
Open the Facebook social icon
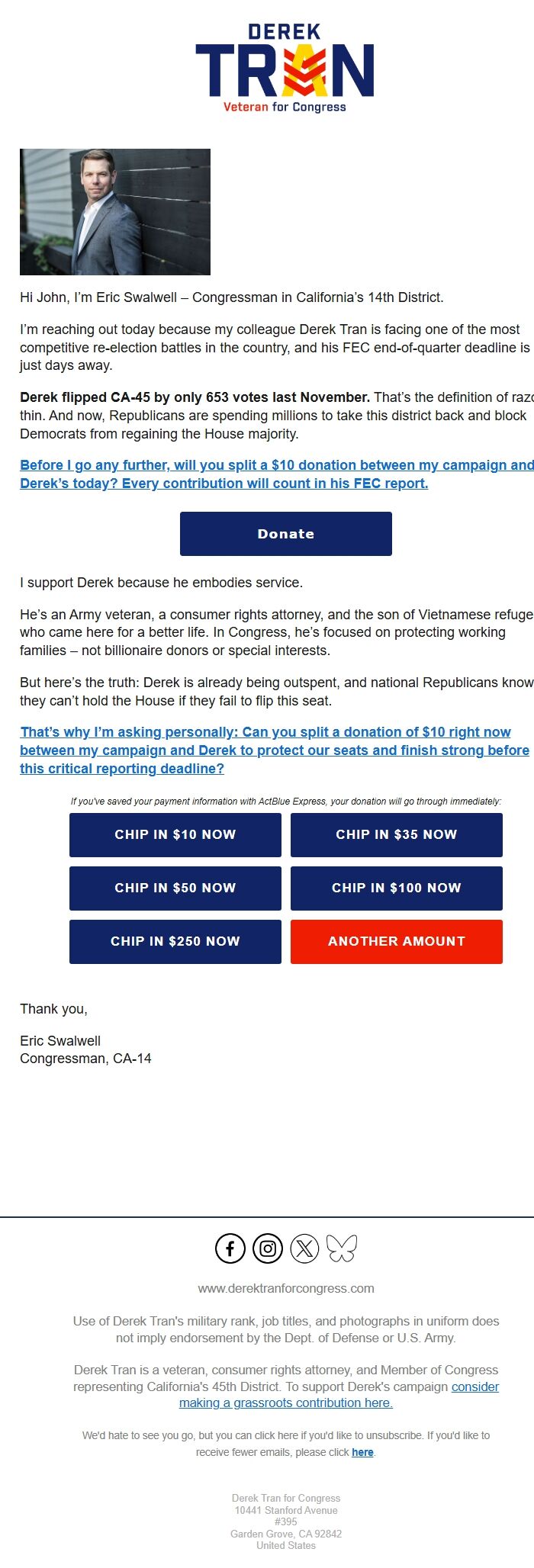pyautogui.click(x=230, y=1248)
